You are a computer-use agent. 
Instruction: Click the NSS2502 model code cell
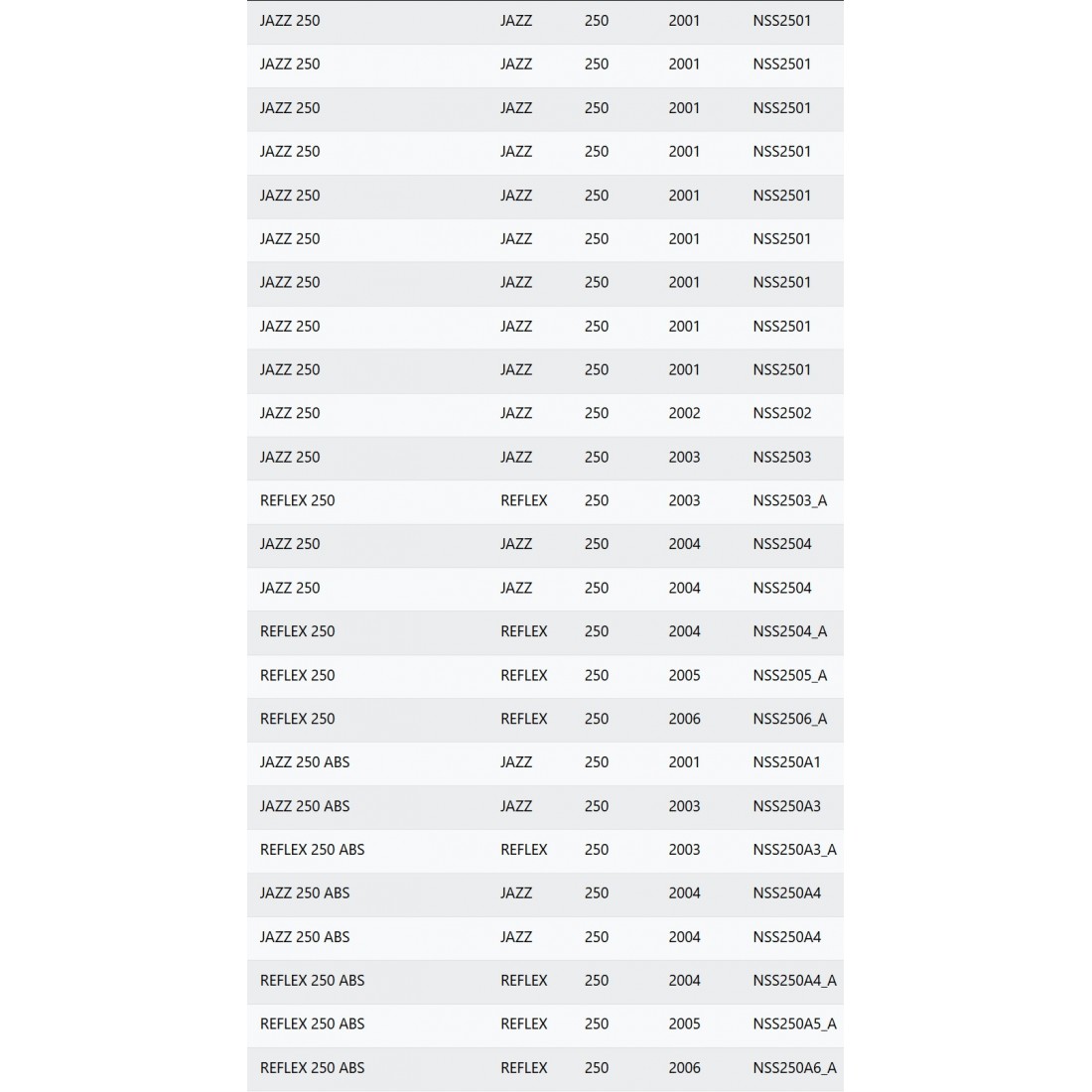pyautogui.click(x=781, y=413)
